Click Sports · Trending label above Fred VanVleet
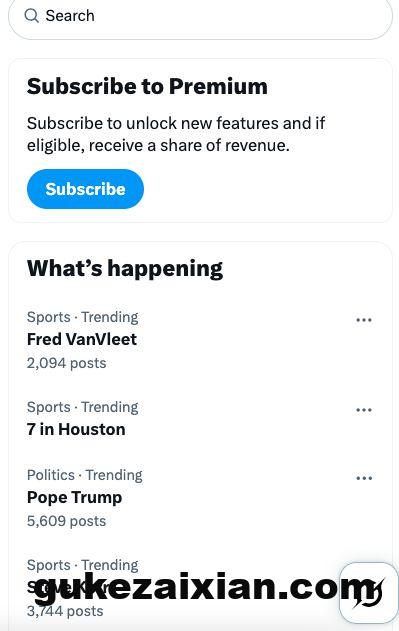Viewport: 399px width, 631px height. 83,317
